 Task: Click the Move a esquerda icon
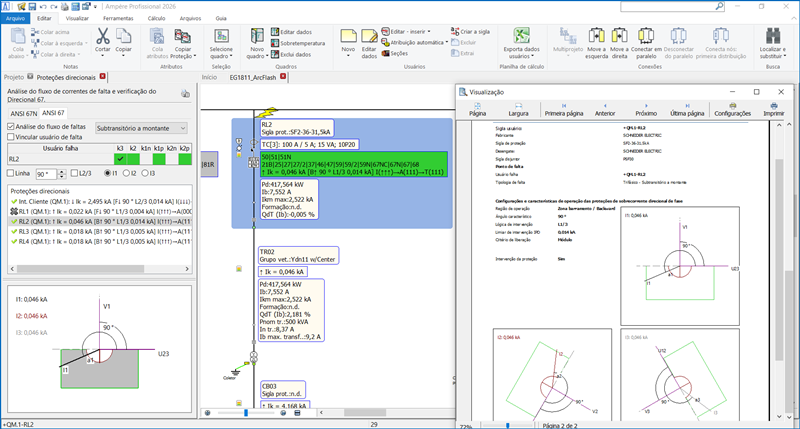(x=595, y=36)
